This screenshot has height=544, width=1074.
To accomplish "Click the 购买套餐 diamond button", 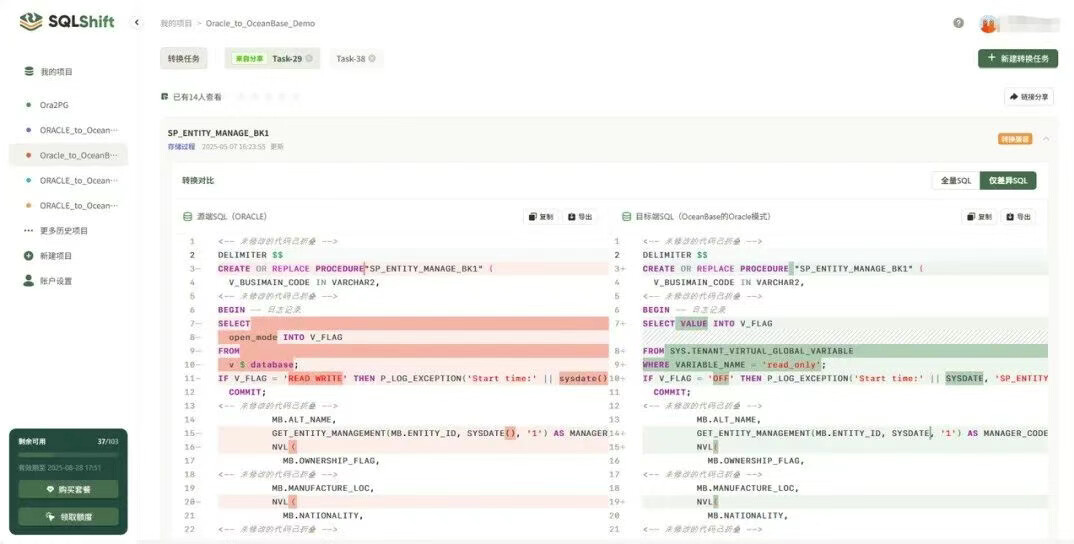I will pyautogui.click(x=68, y=489).
